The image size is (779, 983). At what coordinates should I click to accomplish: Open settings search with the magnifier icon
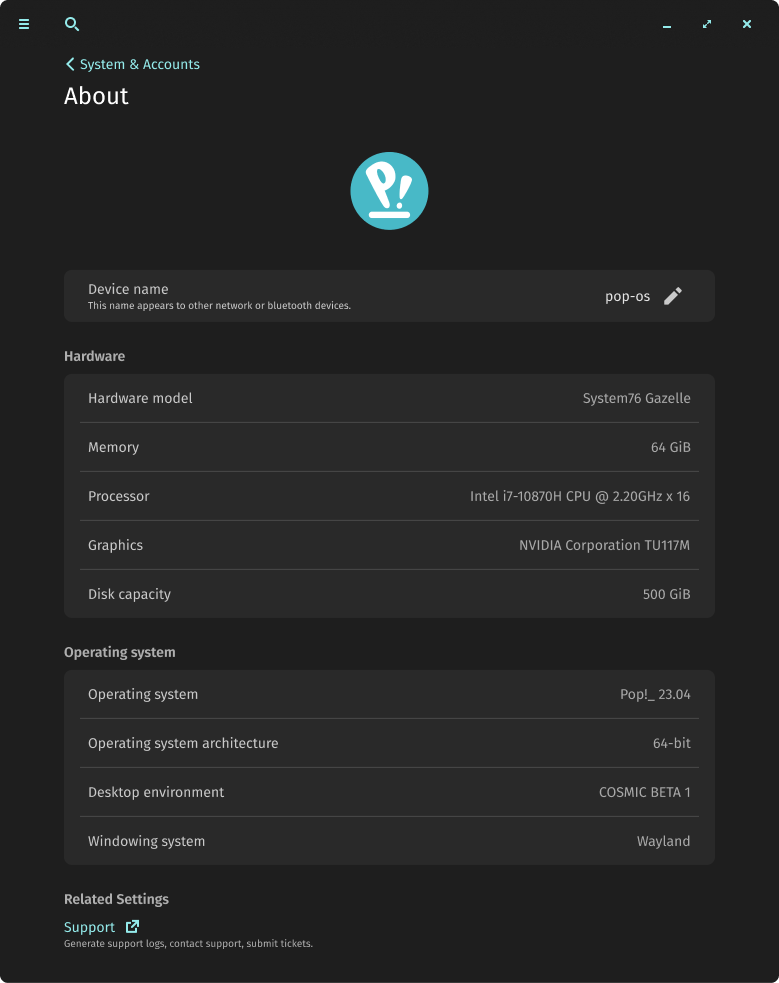point(71,24)
